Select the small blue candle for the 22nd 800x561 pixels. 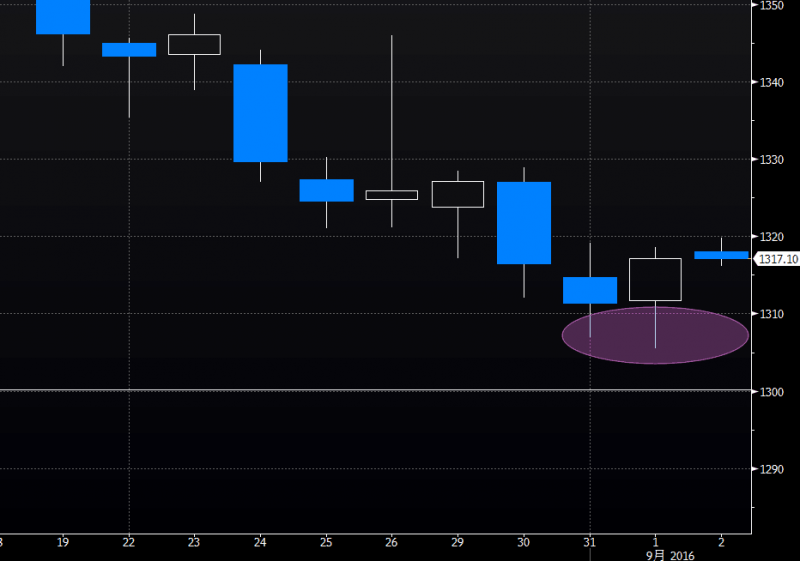pos(129,49)
